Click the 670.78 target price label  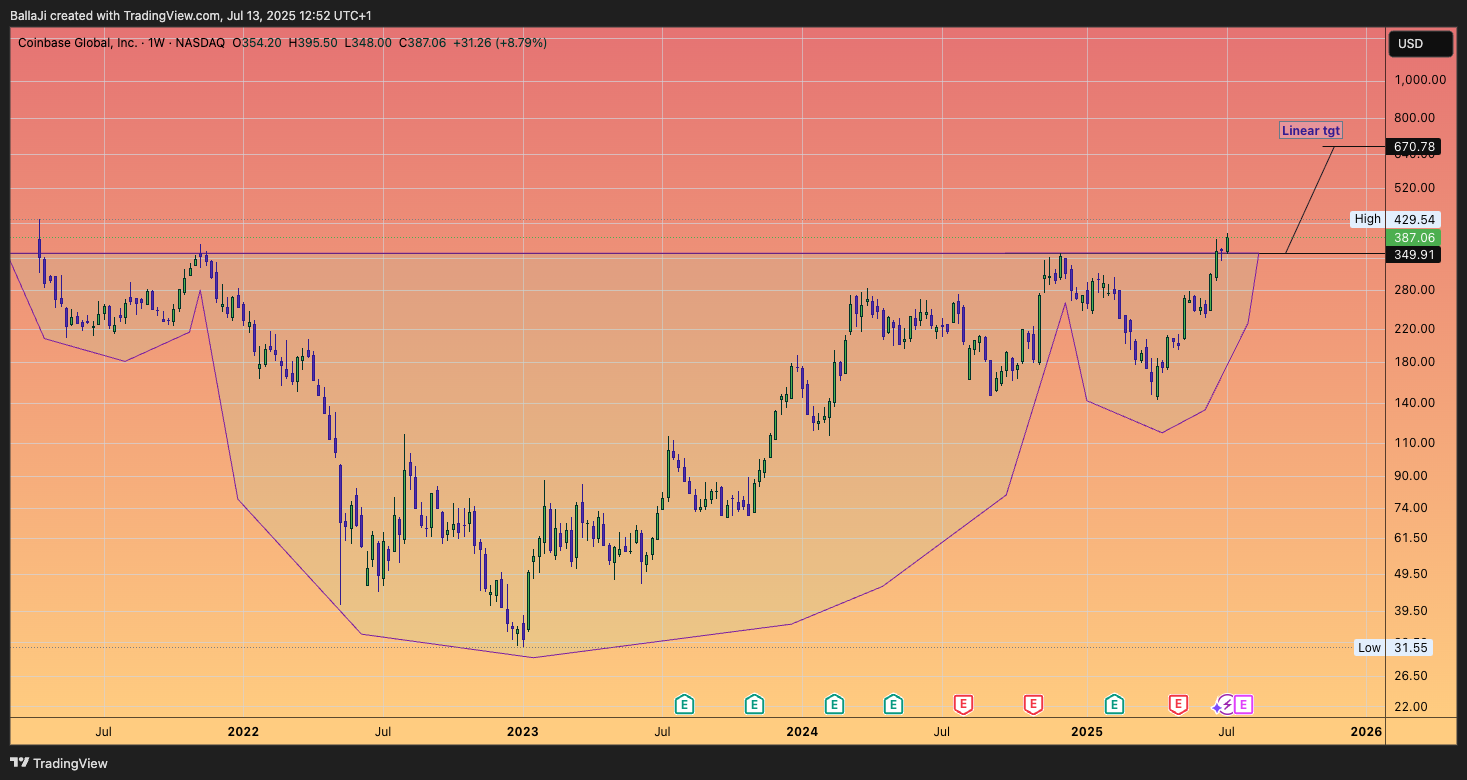(x=1415, y=147)
